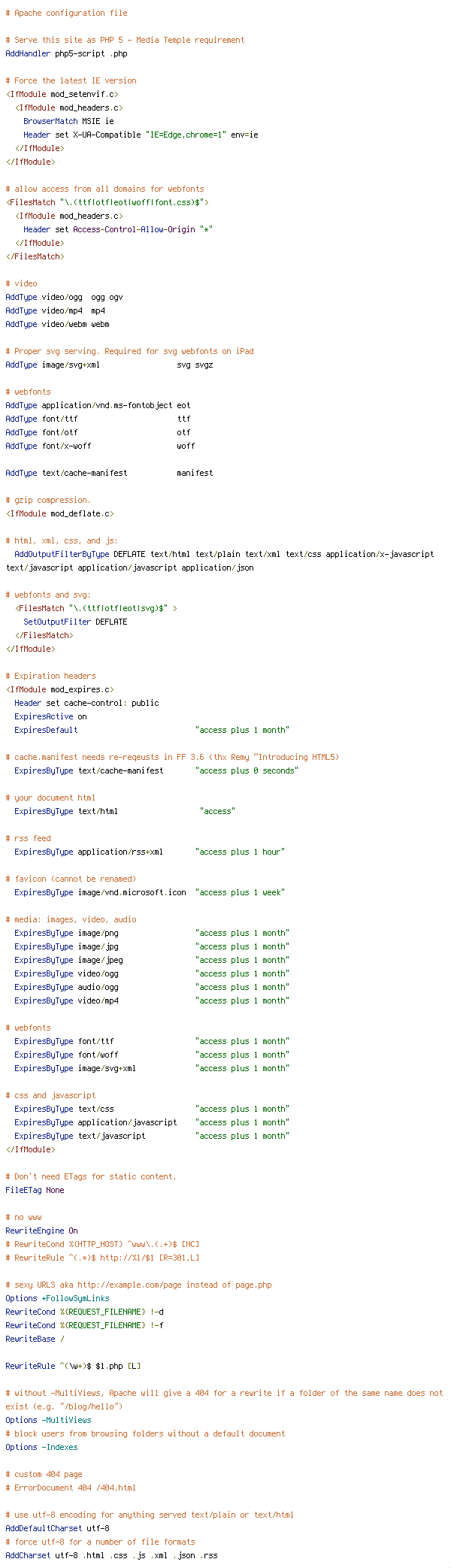Click the 'Access-Control-Allow-Origin' header text

pyautogui.click(x=134, y=229)
